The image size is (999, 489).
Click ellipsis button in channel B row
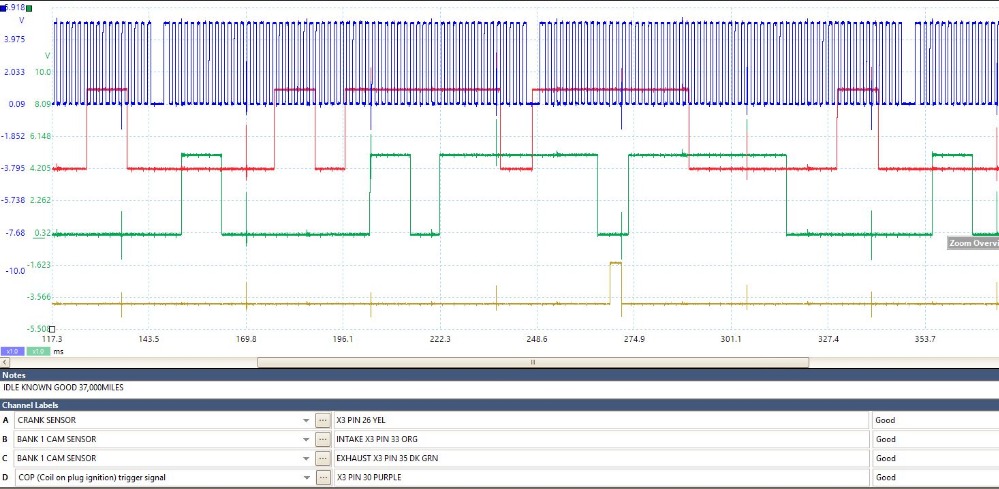(322, 439)
